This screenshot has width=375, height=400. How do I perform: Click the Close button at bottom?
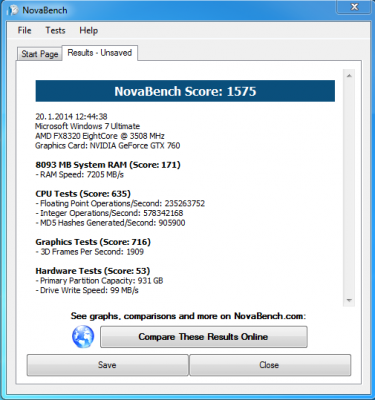(270, 365)
